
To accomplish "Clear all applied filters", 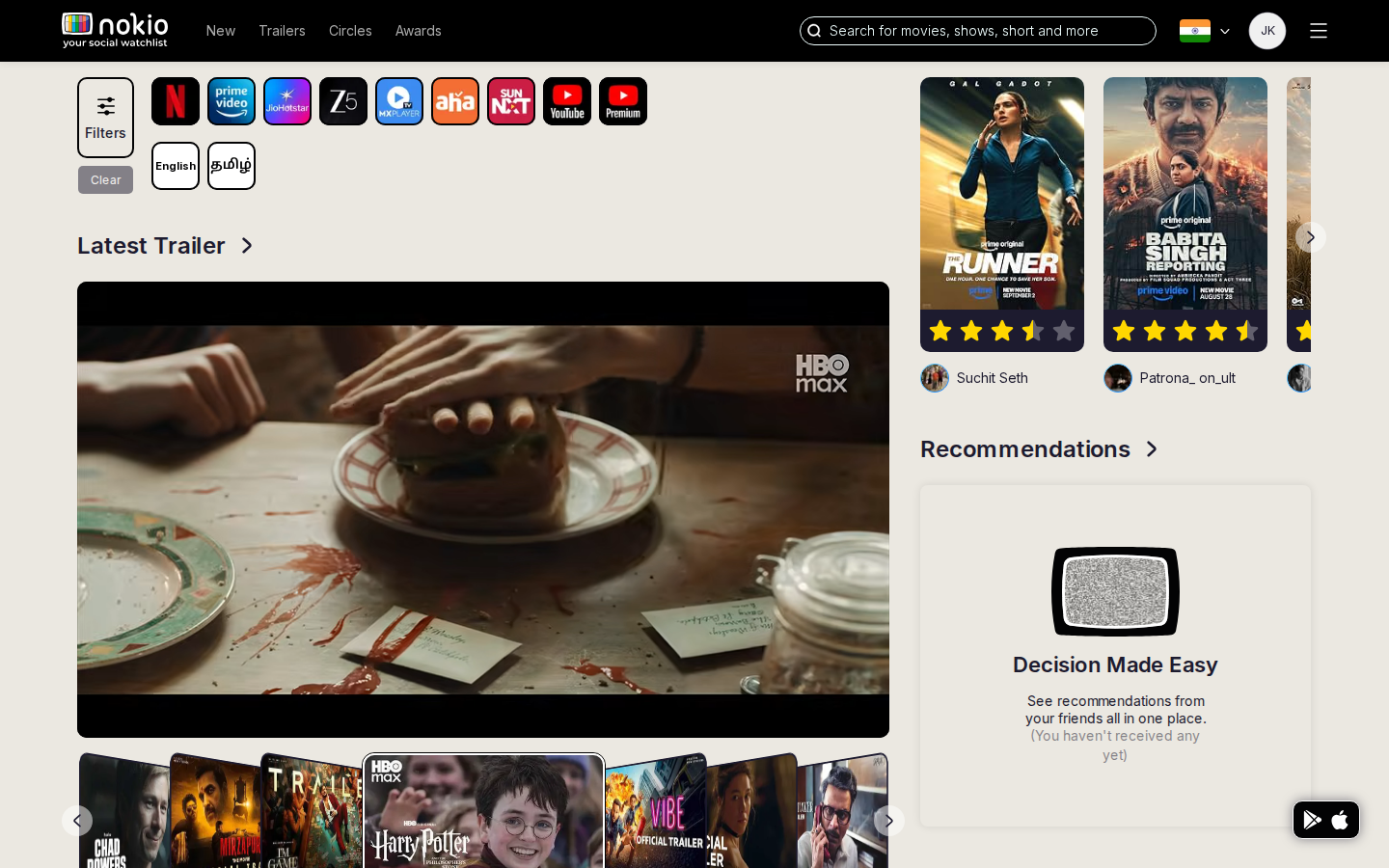I will pos(106,180).
